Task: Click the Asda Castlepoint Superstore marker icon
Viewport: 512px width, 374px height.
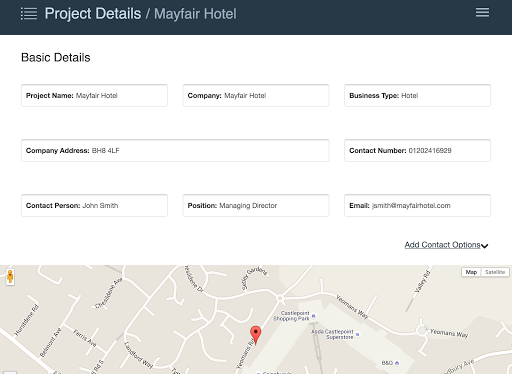Action: (357, 334)
